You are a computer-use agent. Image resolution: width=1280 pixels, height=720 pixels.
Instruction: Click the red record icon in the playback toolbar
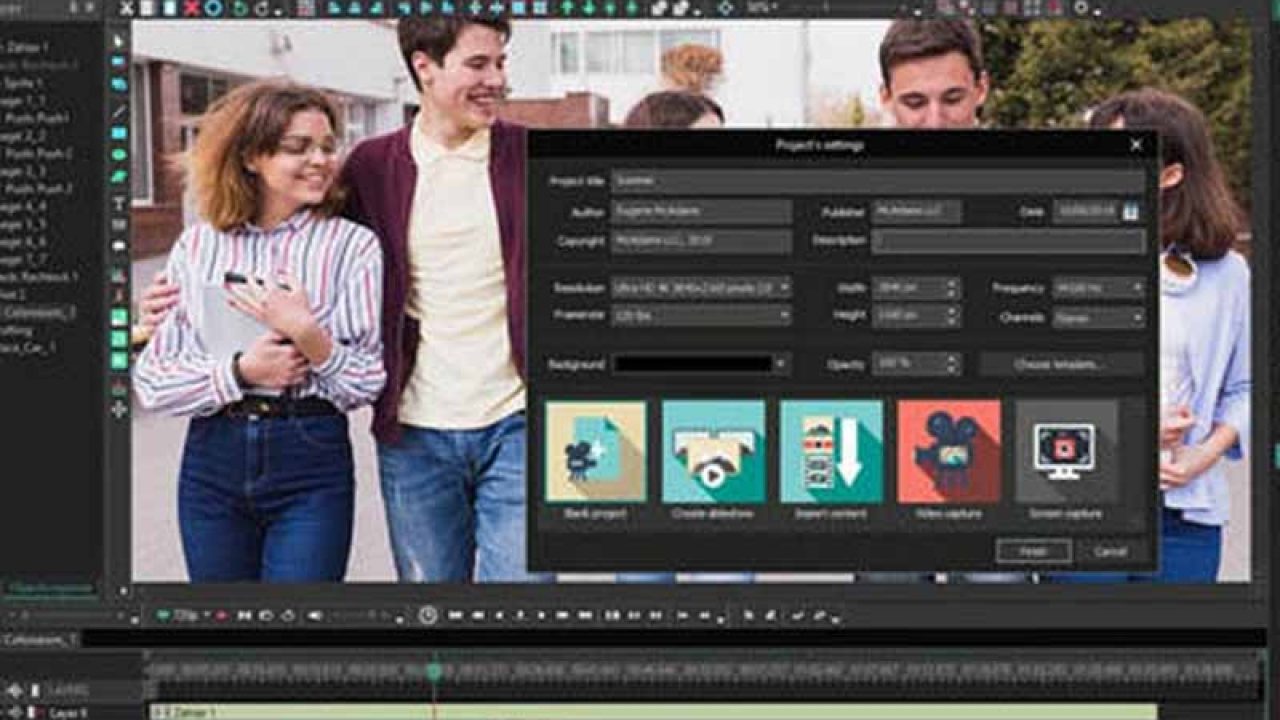(221, 616)
